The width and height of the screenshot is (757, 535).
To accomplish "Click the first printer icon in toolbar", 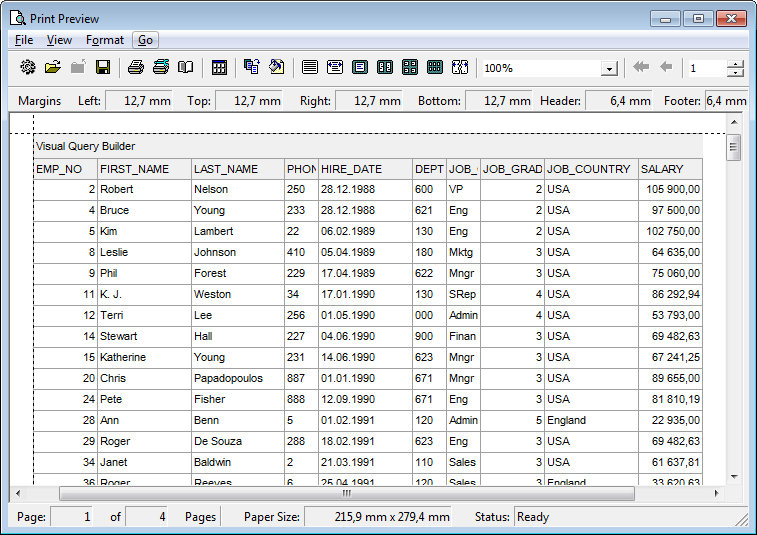I will point(135,68).
